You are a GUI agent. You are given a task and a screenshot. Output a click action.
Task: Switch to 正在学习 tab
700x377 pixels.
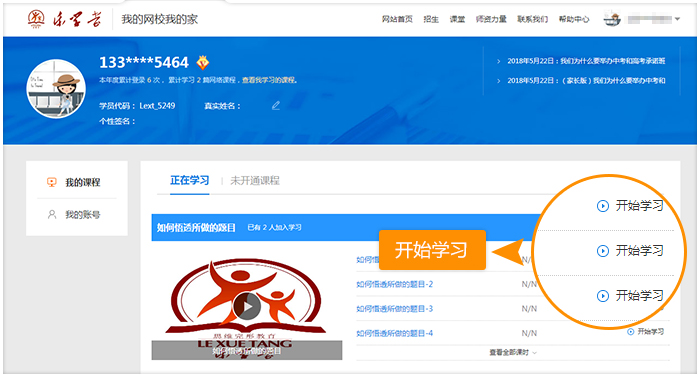click(190, 180)
